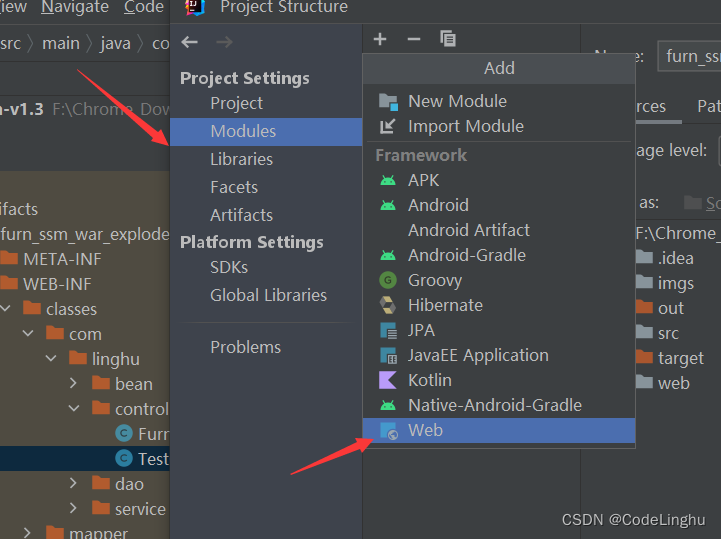Click the module Name input field

click(690, 56)
